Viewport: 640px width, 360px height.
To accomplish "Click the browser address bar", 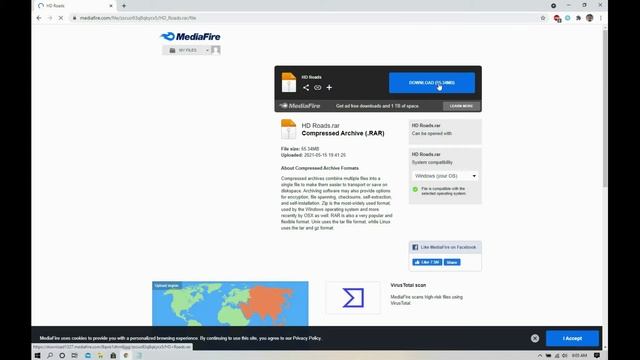I will [304, 18].
